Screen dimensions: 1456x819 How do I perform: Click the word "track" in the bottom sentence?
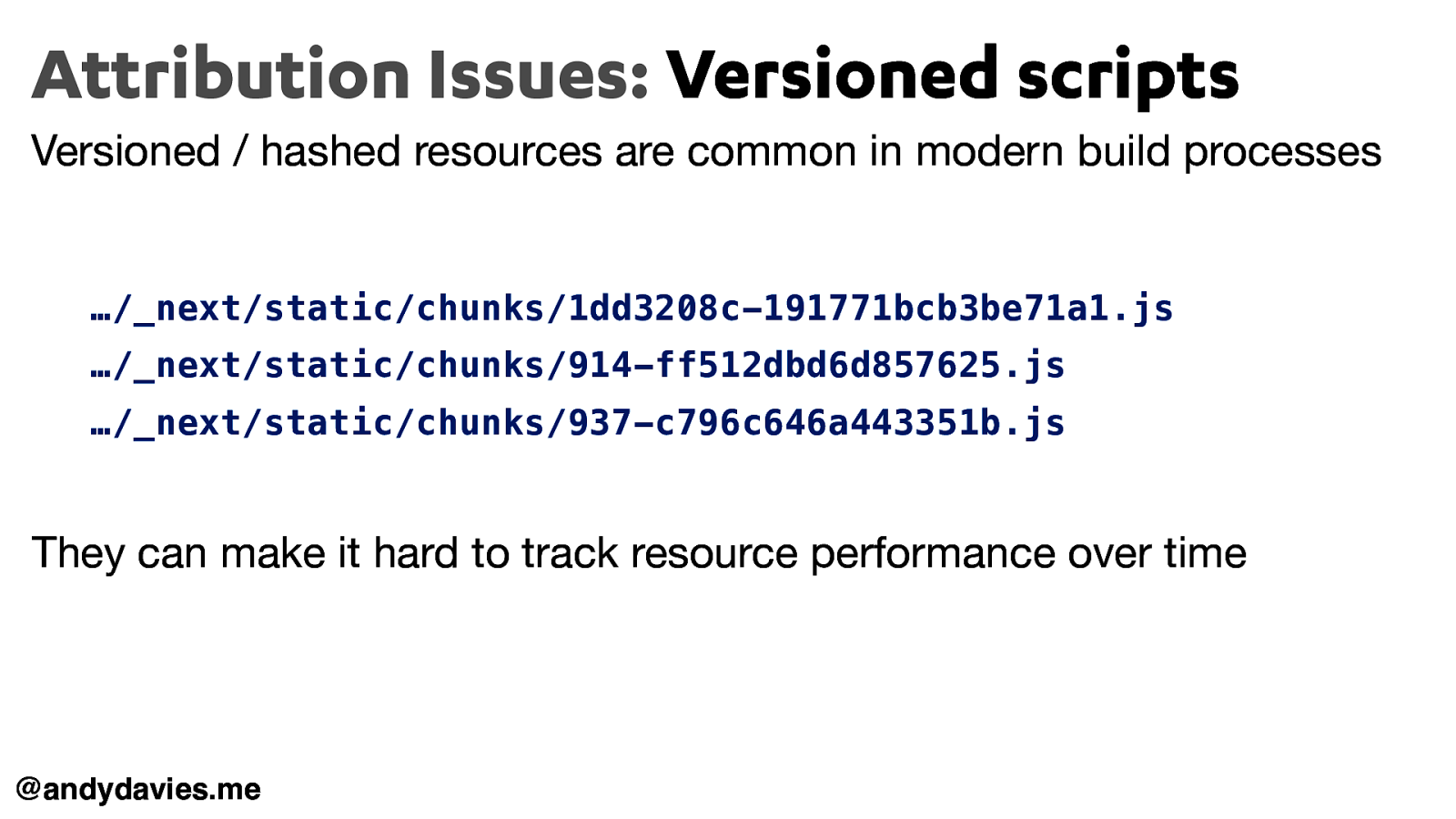pyautogui.click(x=569, y=552)
